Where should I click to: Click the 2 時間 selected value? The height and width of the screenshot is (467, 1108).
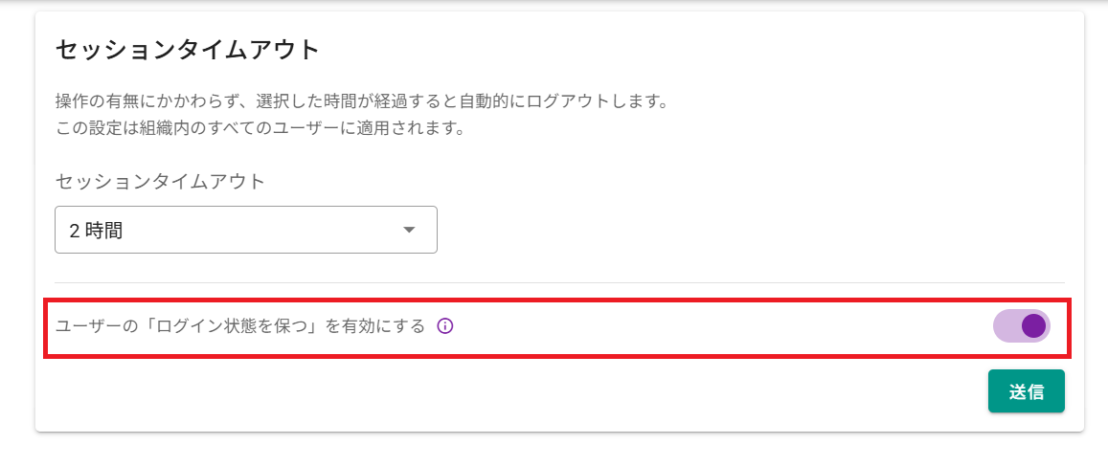pos(95,230)
